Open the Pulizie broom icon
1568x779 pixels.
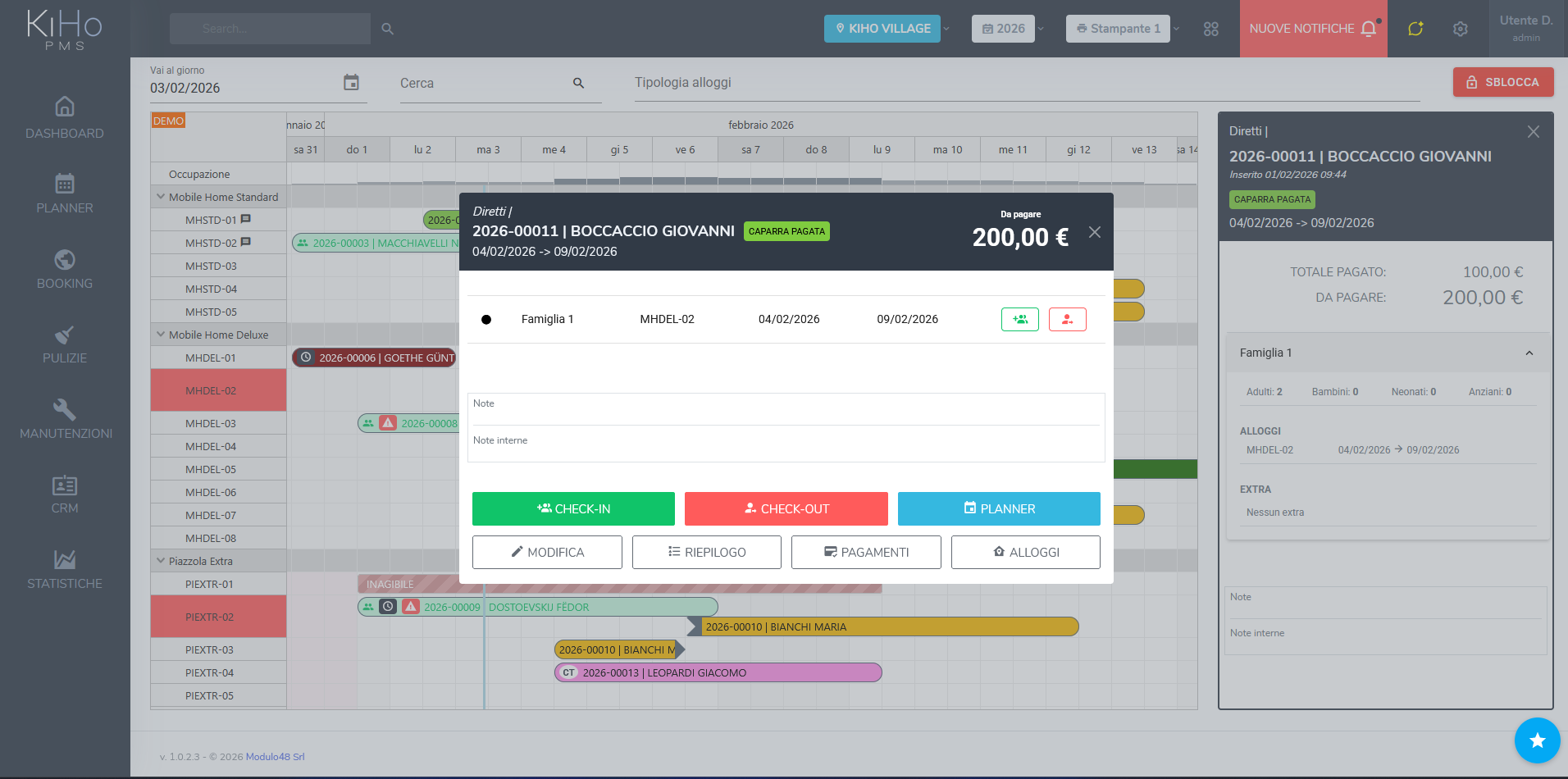65,334
